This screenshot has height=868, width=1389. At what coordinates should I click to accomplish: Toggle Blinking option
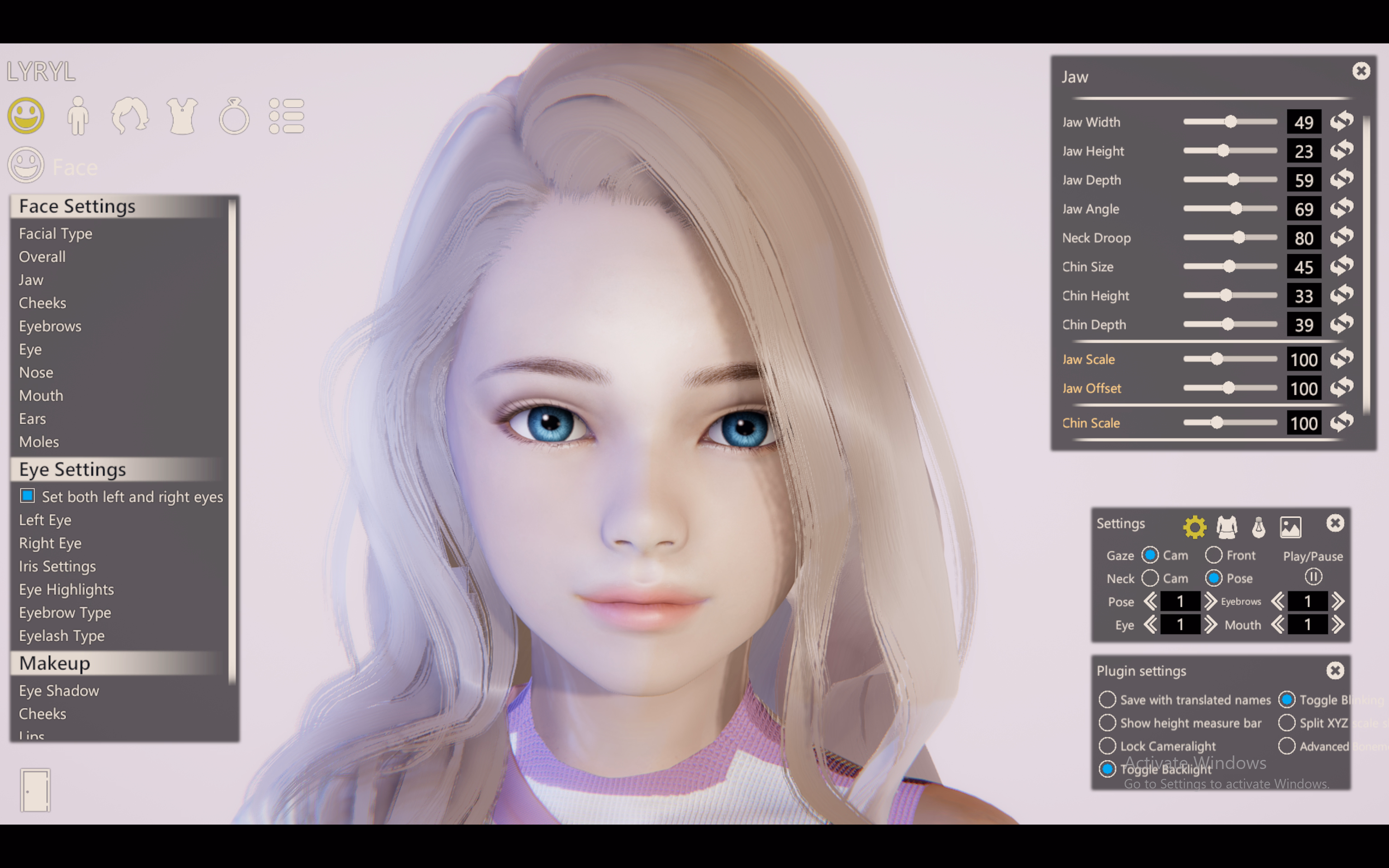tap(1287, 699)
